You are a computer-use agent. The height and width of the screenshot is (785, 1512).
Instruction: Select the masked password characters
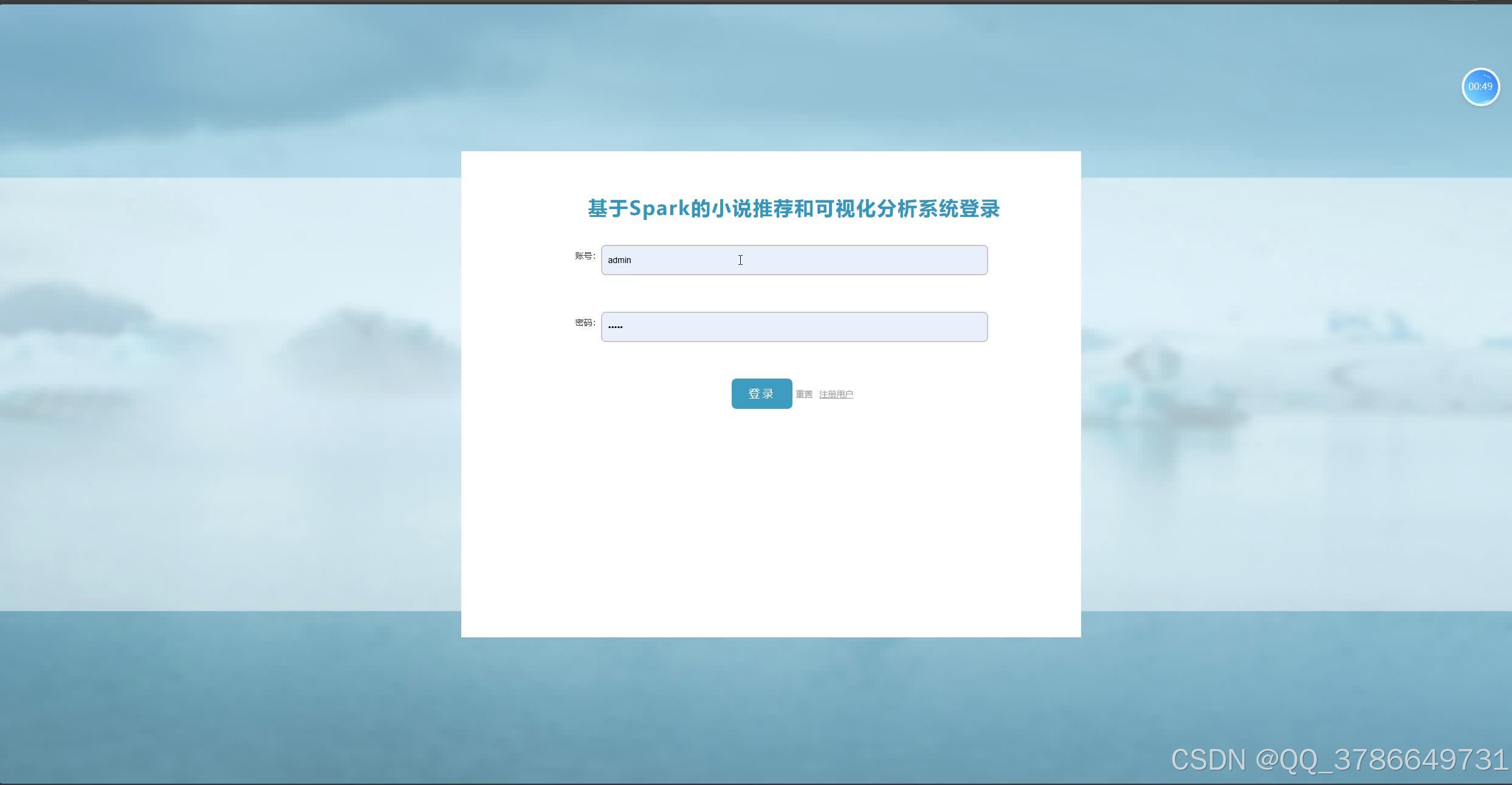pos(615,326)
